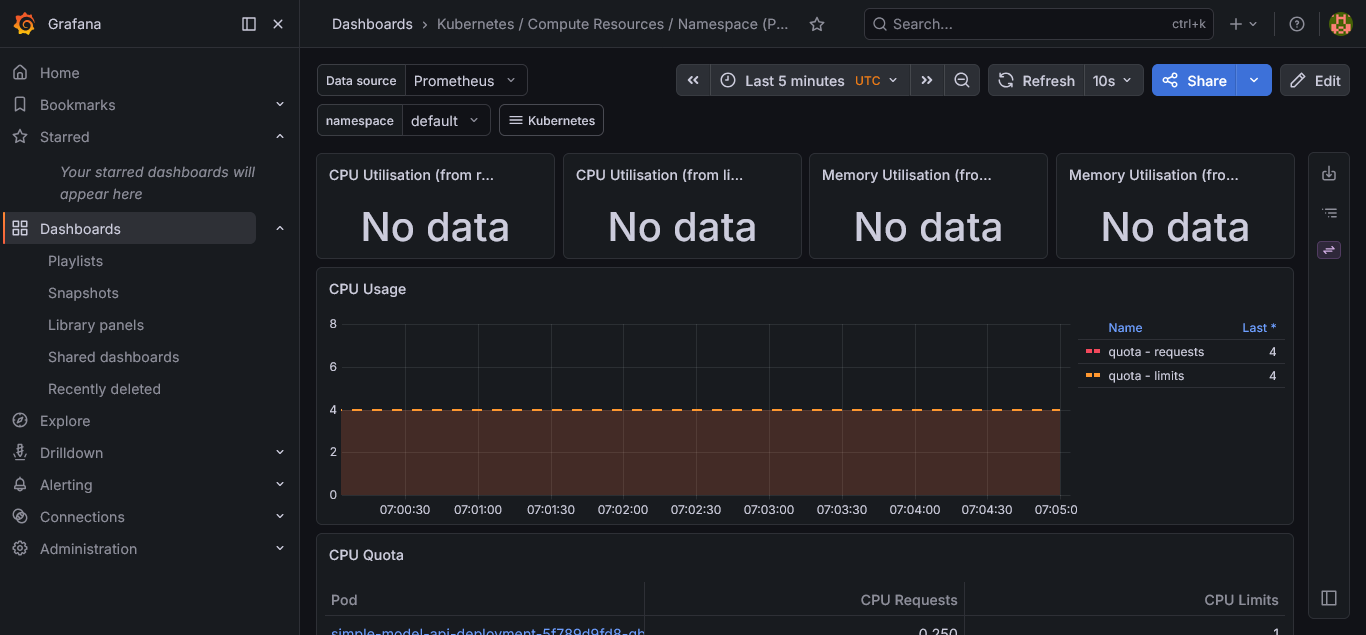This screenshot has width=1366, height=635.
Task: Expand the Bookmarks section chevron
Action: pos(280,105)
